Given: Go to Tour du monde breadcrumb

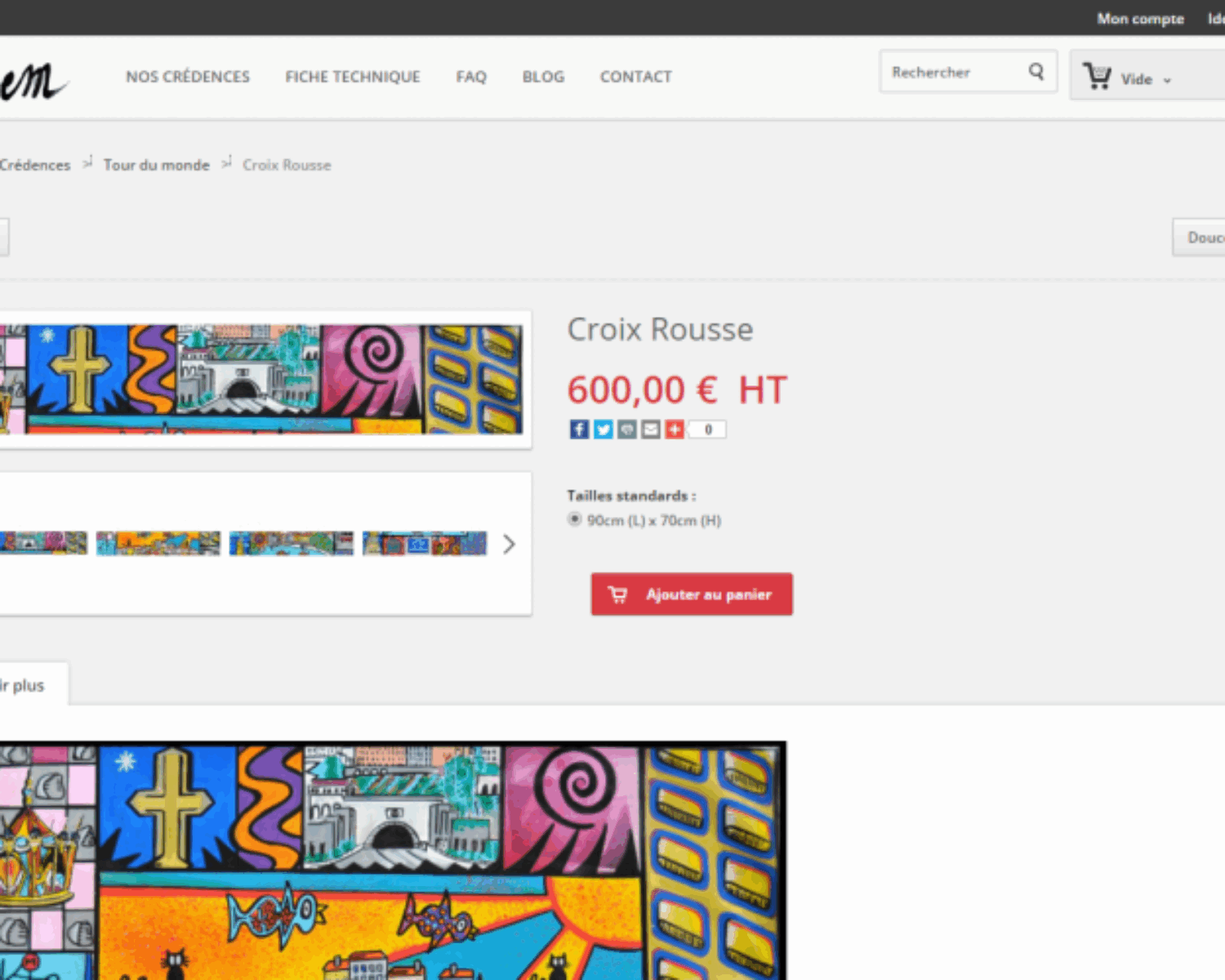Looking at the screenshot, I should tap(156, 165).
